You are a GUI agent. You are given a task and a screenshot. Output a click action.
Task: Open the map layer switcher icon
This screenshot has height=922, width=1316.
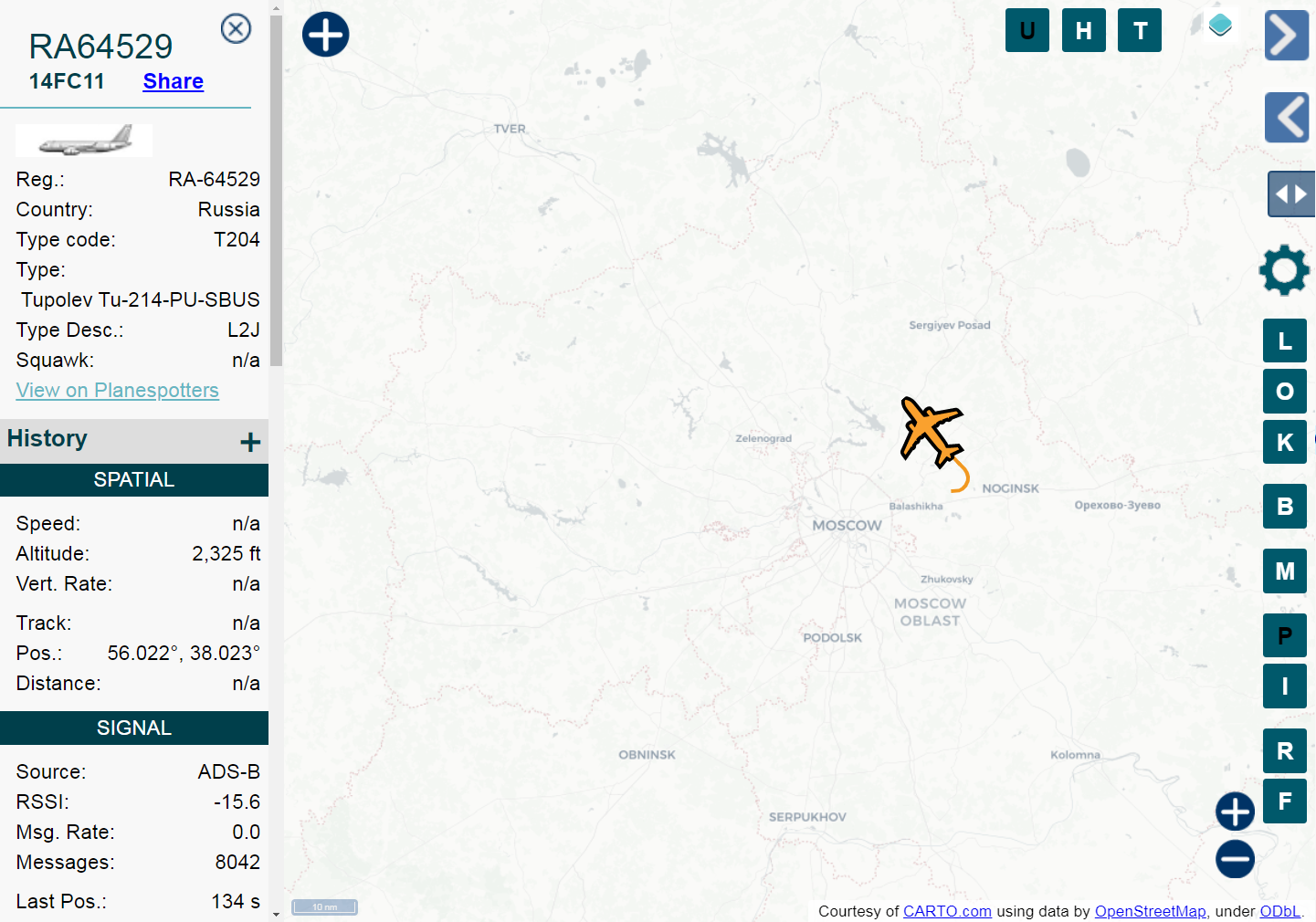[1220, 25]
